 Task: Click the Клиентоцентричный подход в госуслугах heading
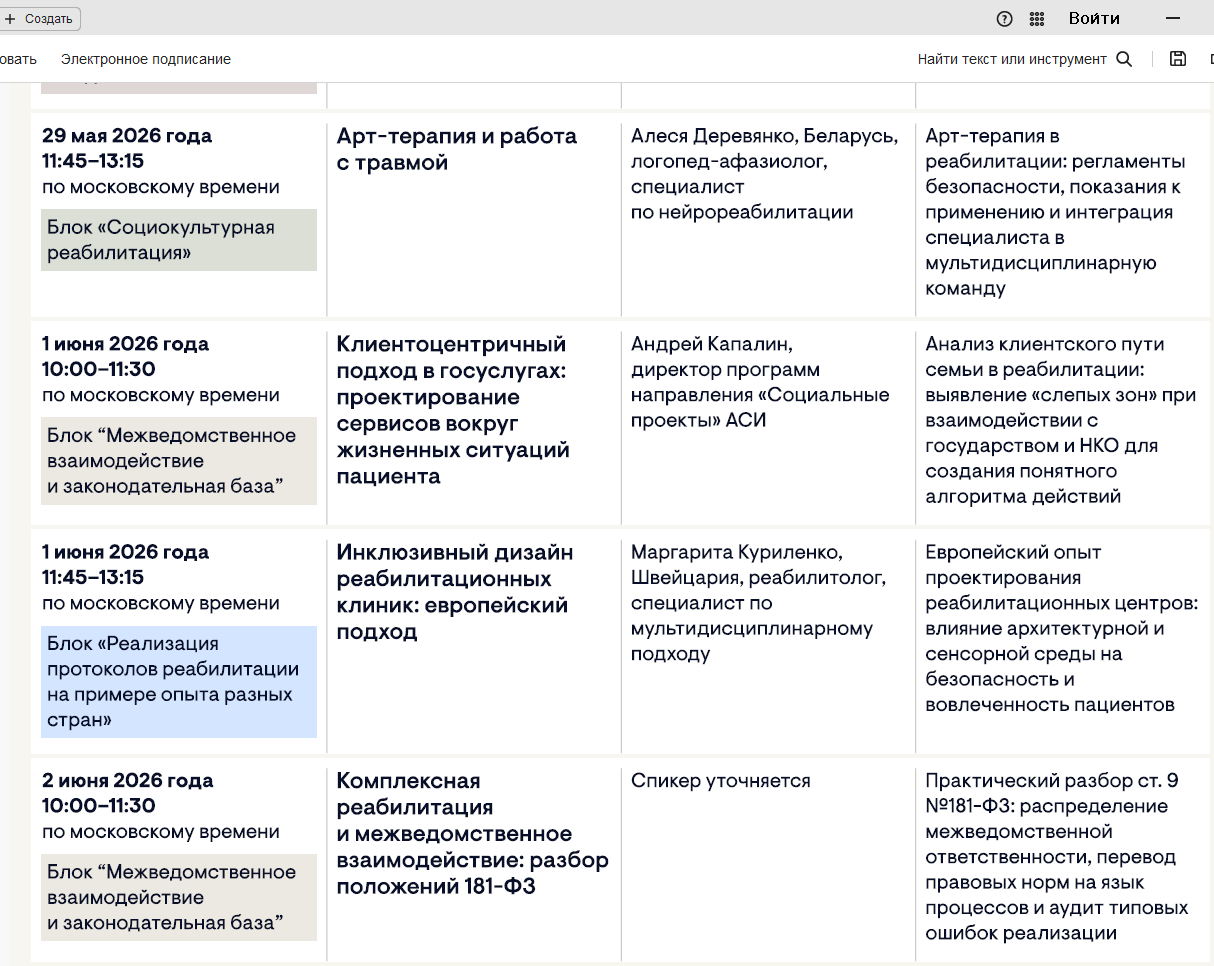pyautogui.click(x=452, y=410)
